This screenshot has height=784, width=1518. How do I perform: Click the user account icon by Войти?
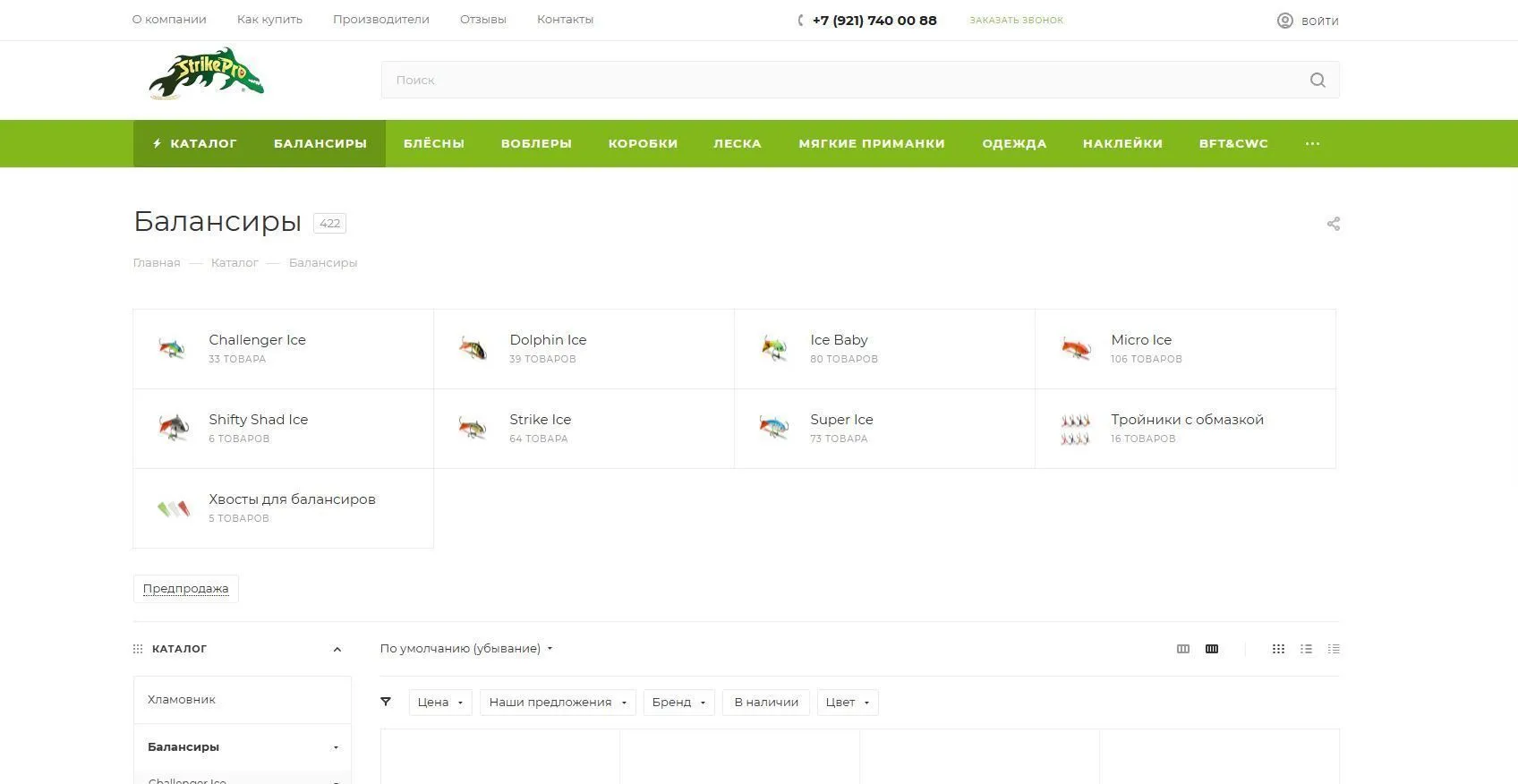click(x=1284, y=21)
